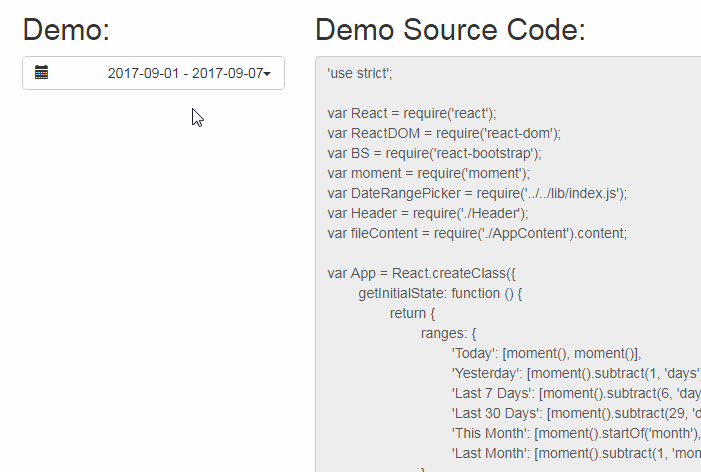Click the 'Yesterday' range code line
Viewport: 701px width, 472px height.
click(x=576, y=373)
